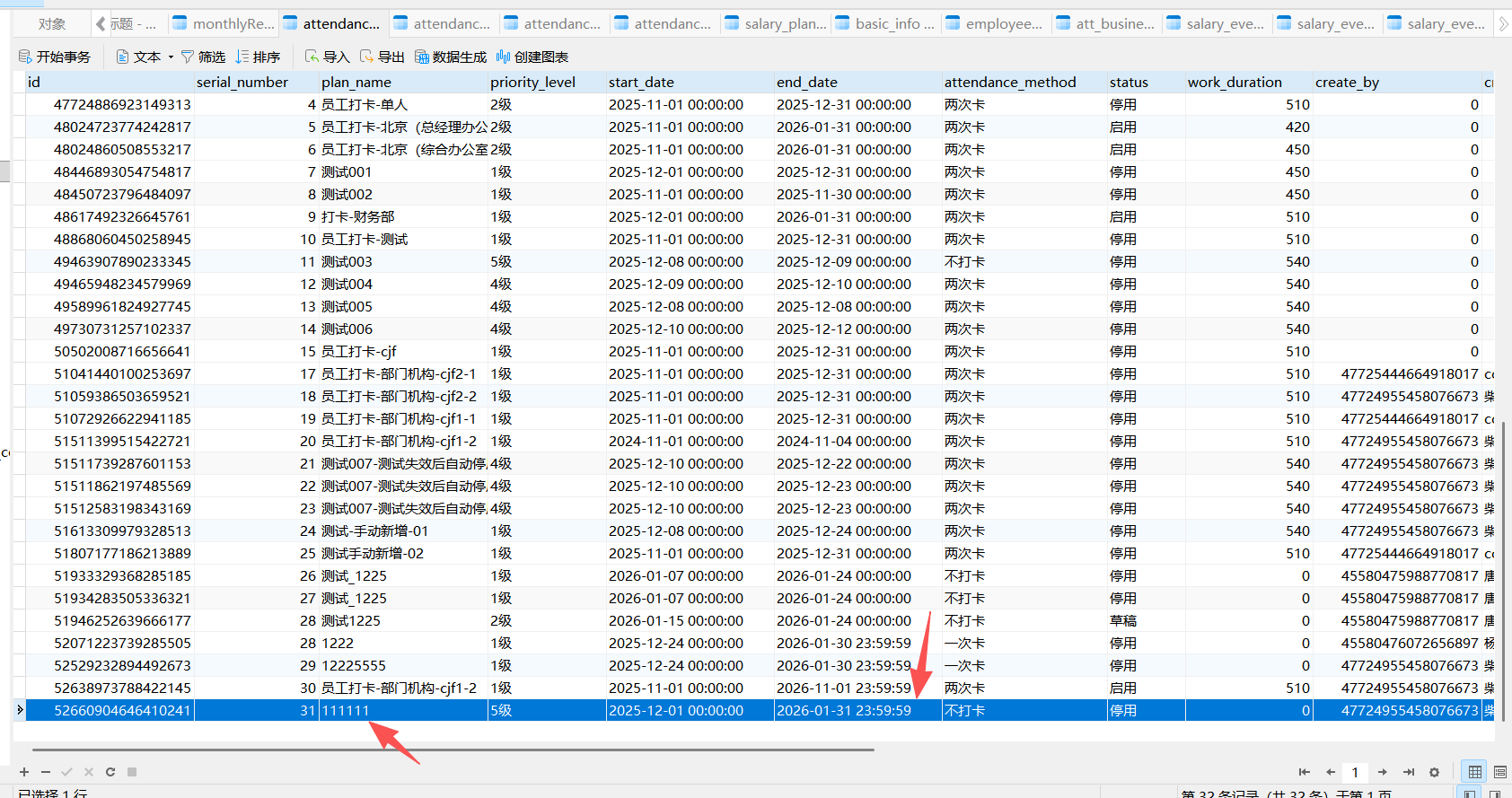Apply changes with the checkmark icon
Viewport: 1512px width, 798px height.
point(67,772)
